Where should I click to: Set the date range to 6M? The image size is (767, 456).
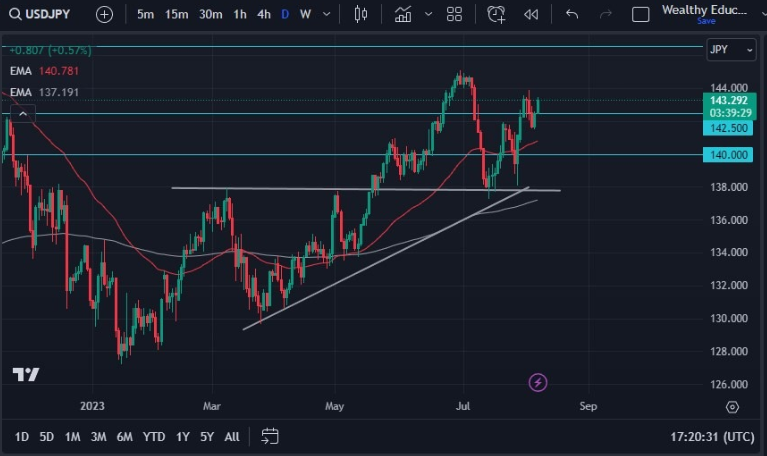[x=124, y=436]
